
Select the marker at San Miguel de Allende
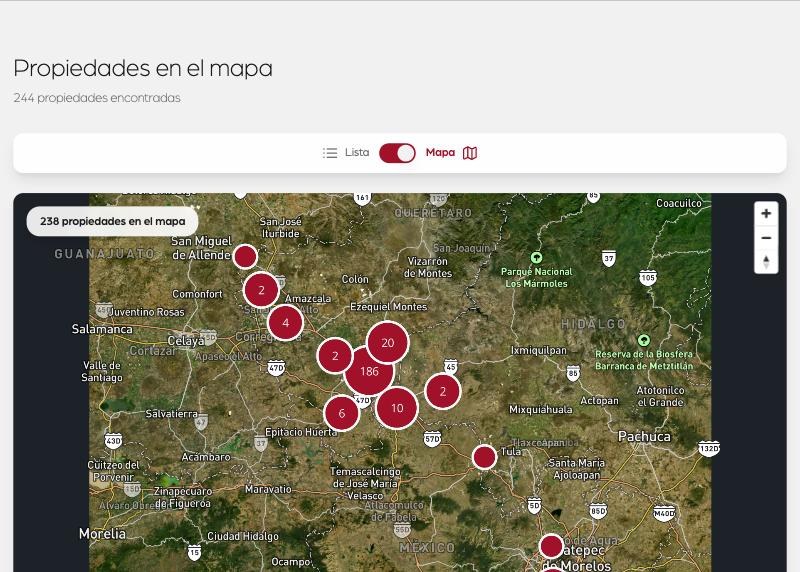point(245,256)
